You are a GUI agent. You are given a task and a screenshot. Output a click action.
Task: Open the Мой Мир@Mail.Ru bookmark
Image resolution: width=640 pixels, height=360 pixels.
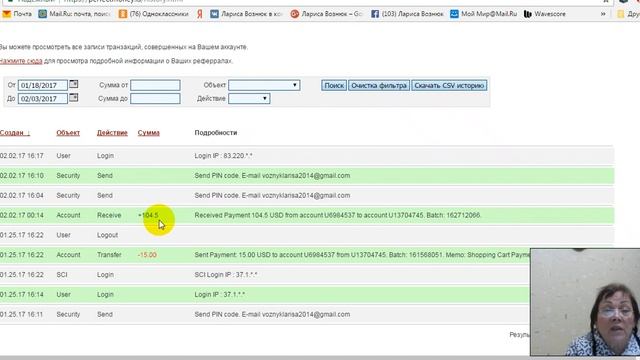[483, 14]
